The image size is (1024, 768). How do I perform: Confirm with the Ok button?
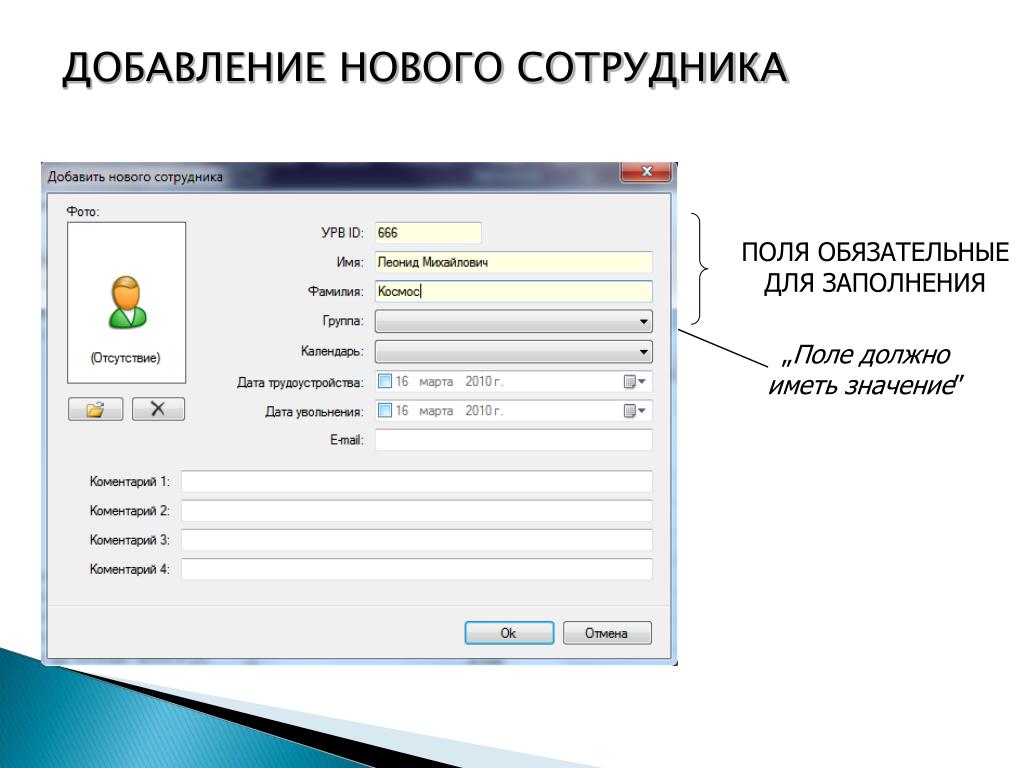(509, 633)
